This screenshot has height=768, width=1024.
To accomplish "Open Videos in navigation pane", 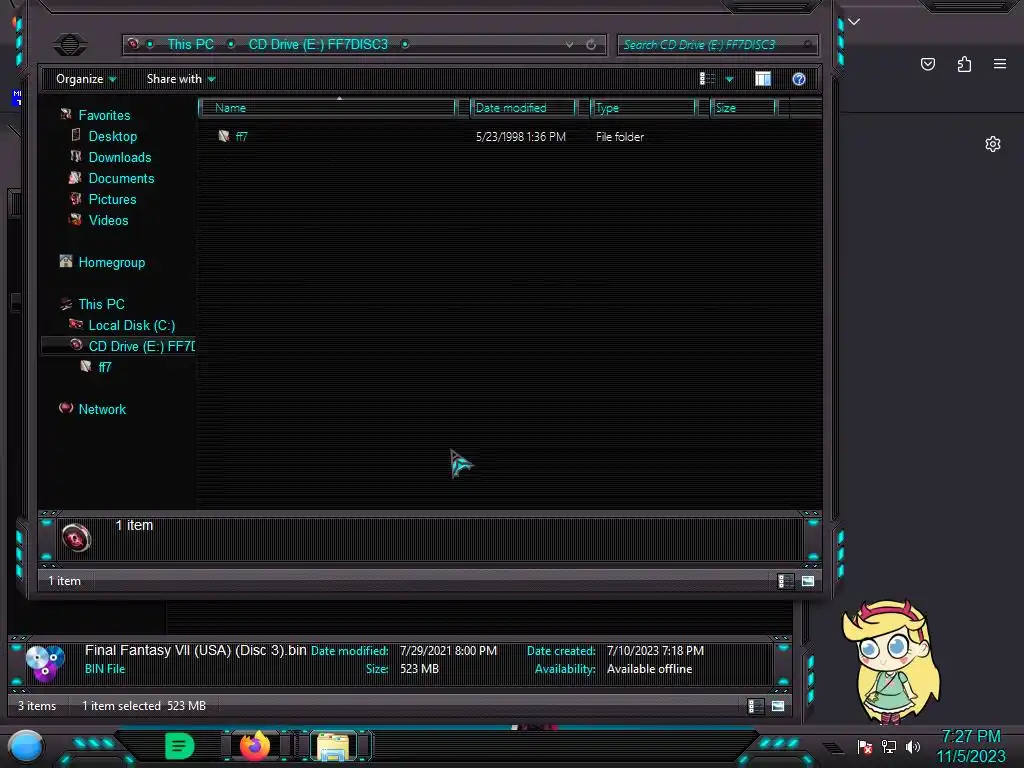I will 108,220.
